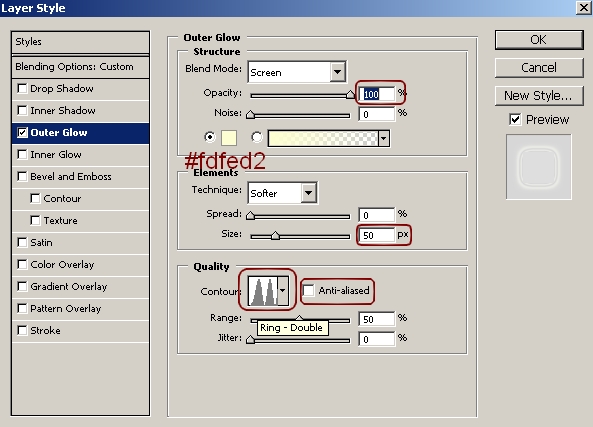
Task: Click the OK button
Action: 539,40
